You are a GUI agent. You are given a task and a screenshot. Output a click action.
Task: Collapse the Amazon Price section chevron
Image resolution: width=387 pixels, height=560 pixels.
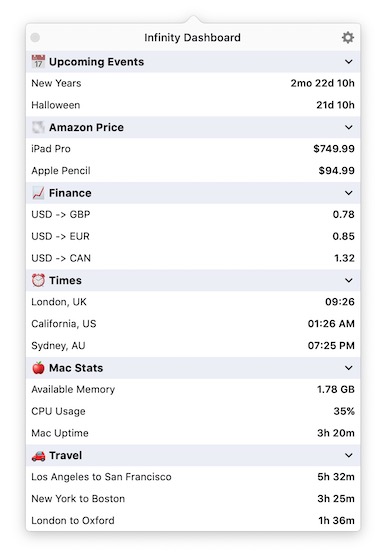[x=348, y=128]
